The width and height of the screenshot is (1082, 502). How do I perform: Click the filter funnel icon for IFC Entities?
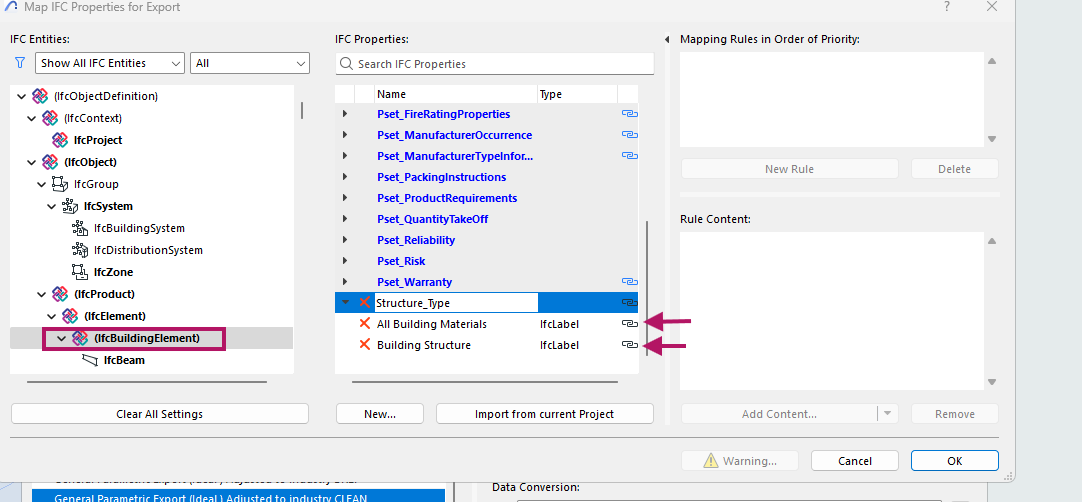click(x=20, y=62)
